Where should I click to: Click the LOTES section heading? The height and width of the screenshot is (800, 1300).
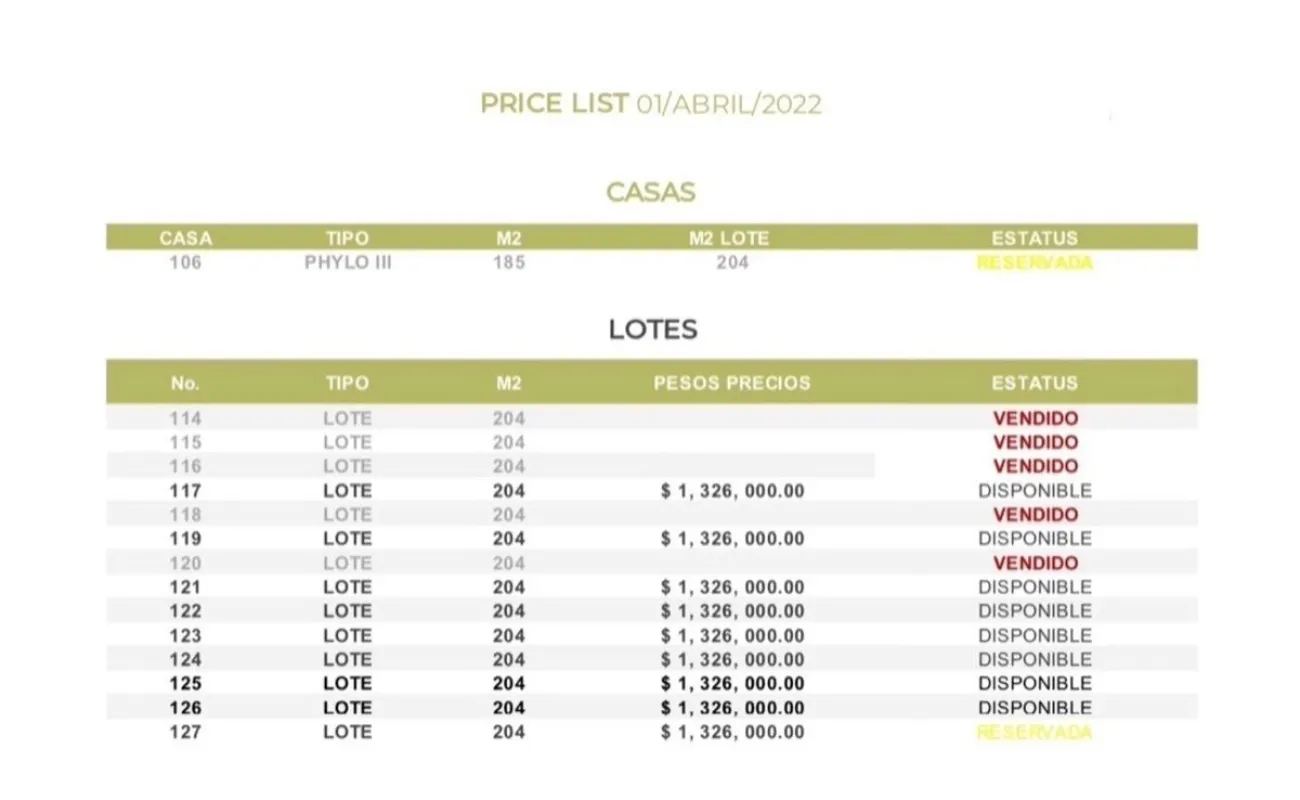click(653, 329)
